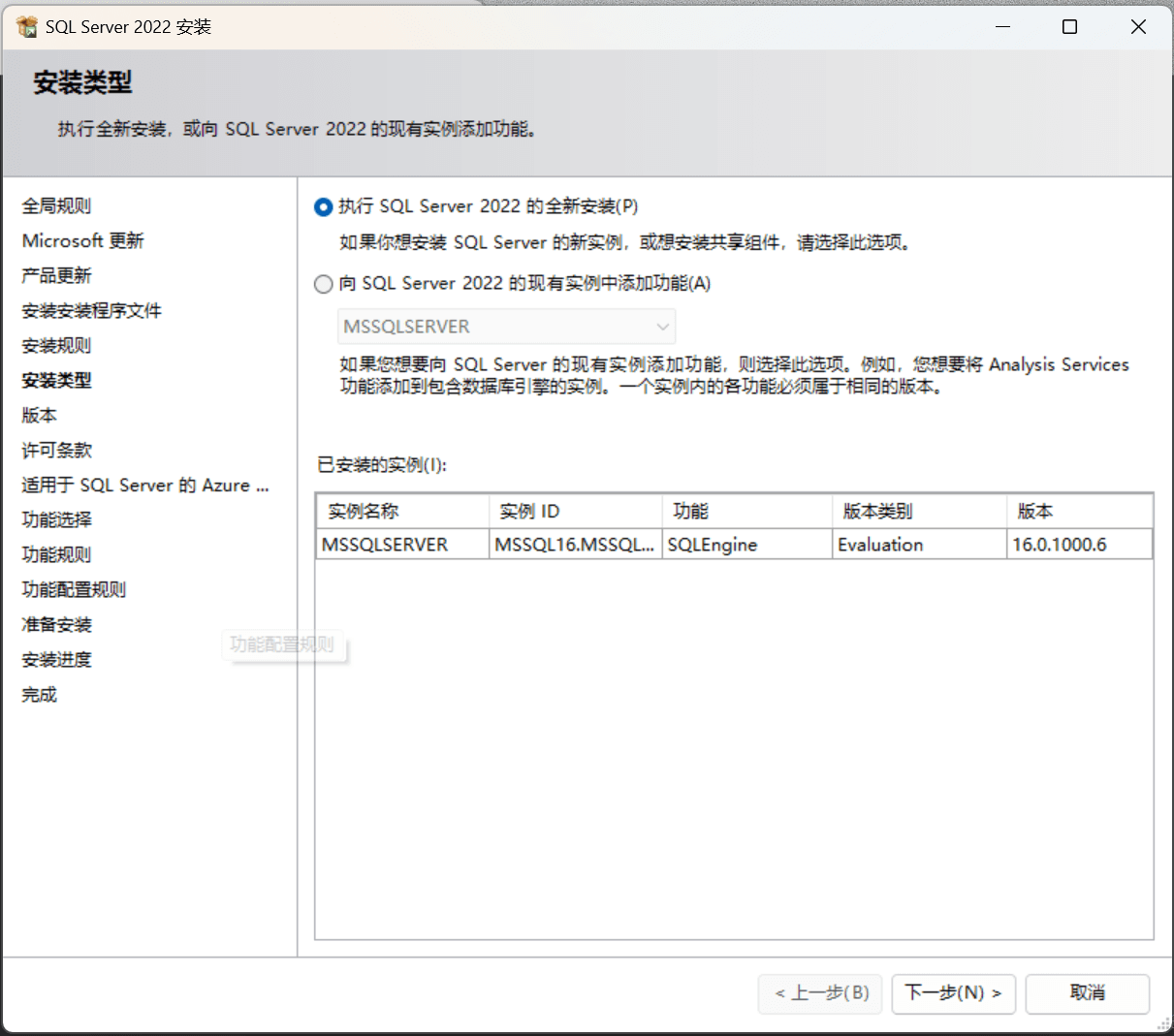The width and height of the screenshot is (1174, 1036).
Task: Go to the 功能选择 step
Action: pos(56,519)
